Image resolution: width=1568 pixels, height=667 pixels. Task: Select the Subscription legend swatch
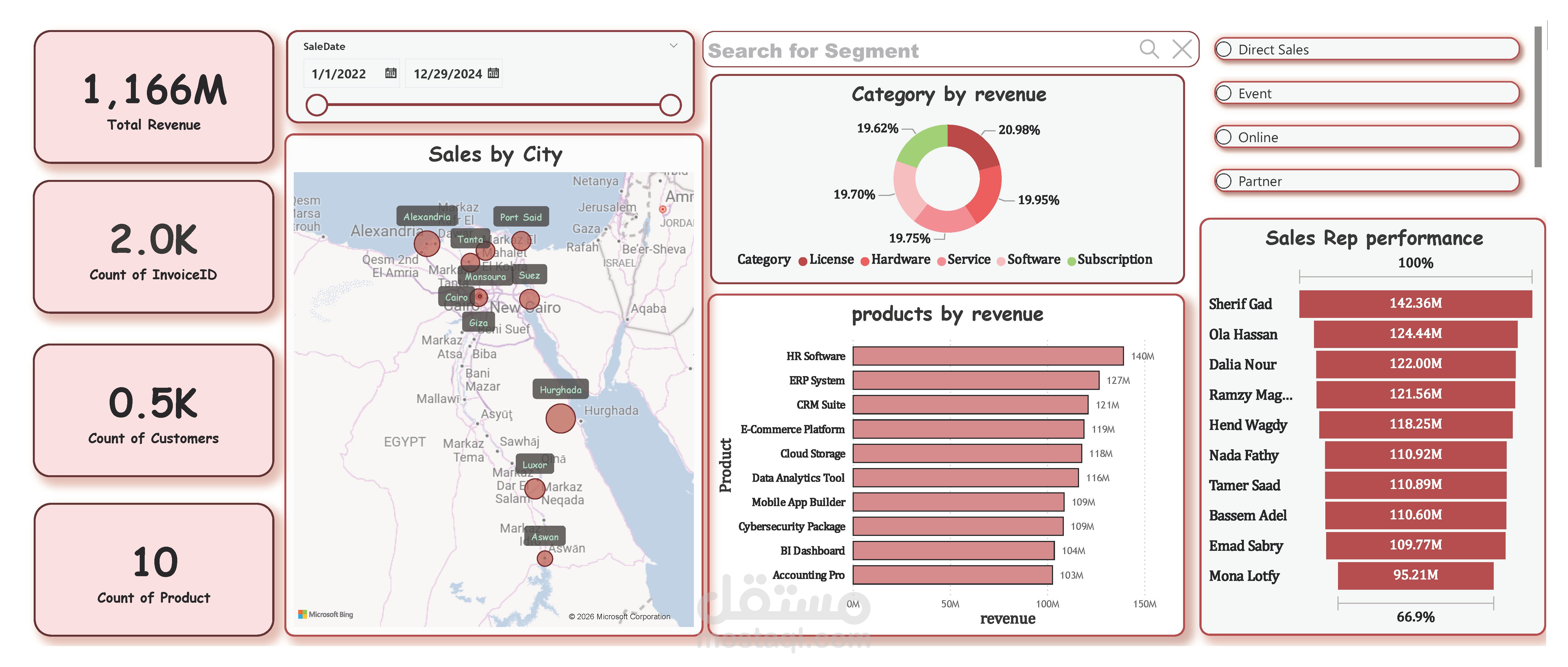pyautogui.click(x=1071, y=261)
